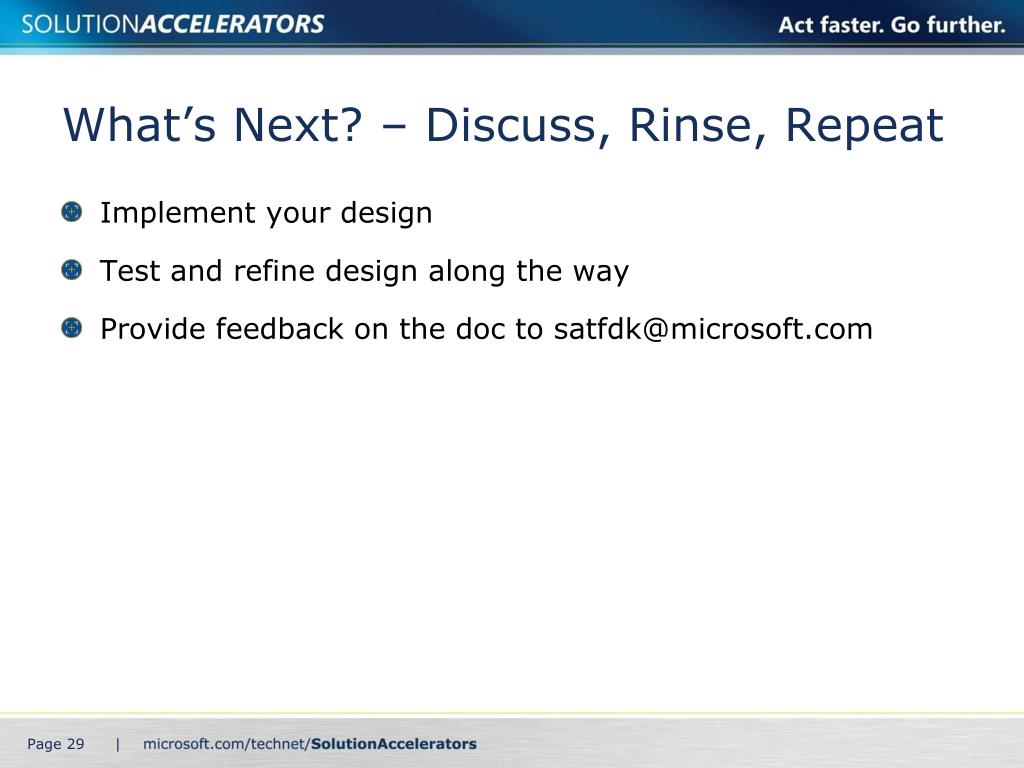Open the microsoft.com/technet/SolutionAccelerators footer link
1024x768 pixels.
pyautogui.click(x=310, y=744)
